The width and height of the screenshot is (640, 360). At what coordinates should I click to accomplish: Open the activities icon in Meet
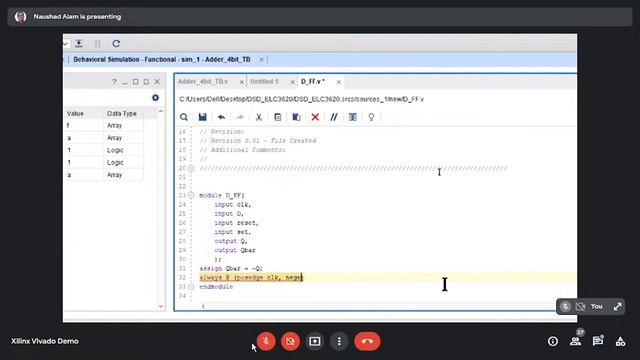[620, 341]
